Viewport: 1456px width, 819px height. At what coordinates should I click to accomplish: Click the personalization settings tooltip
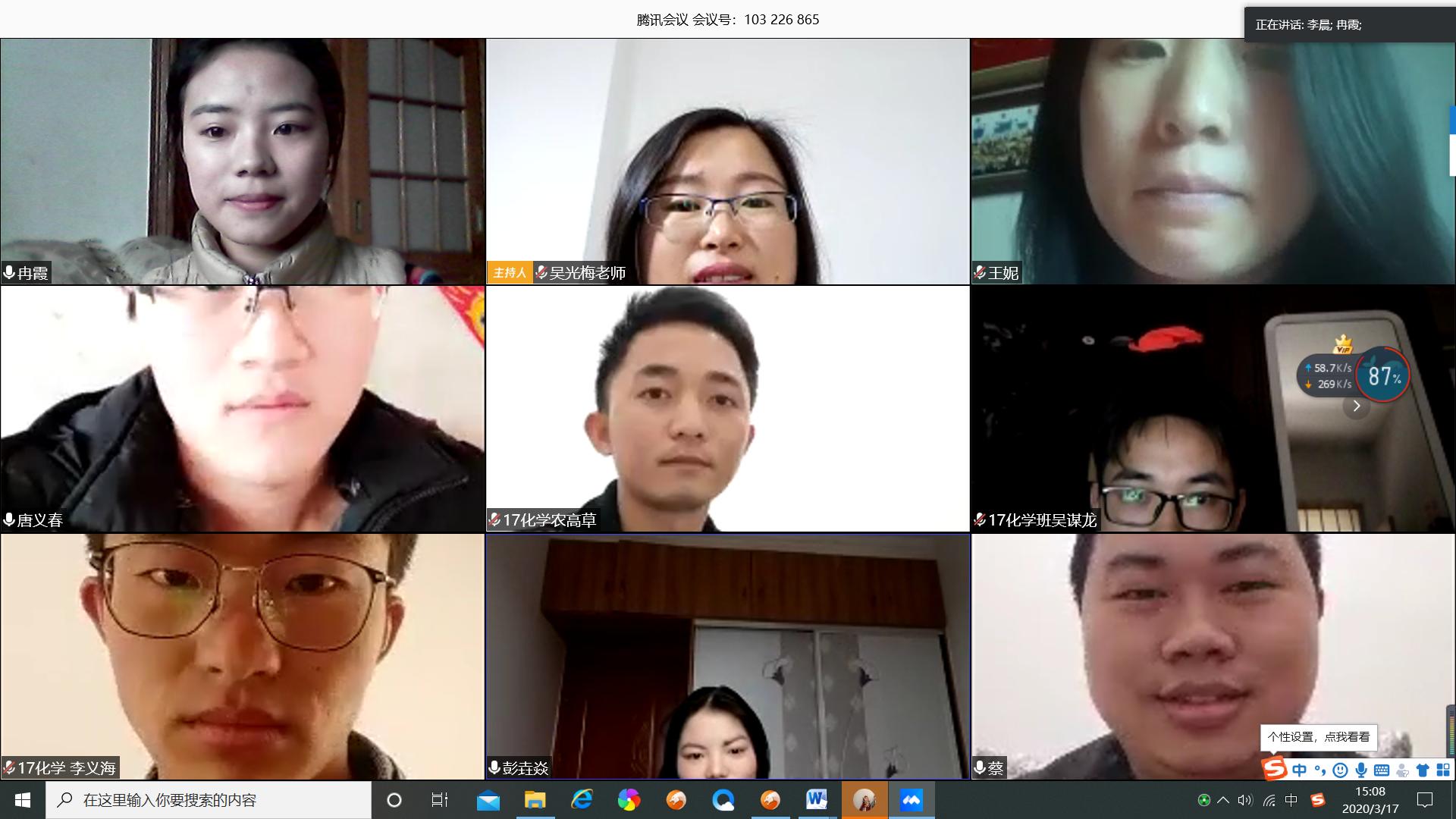point(1319,736)
